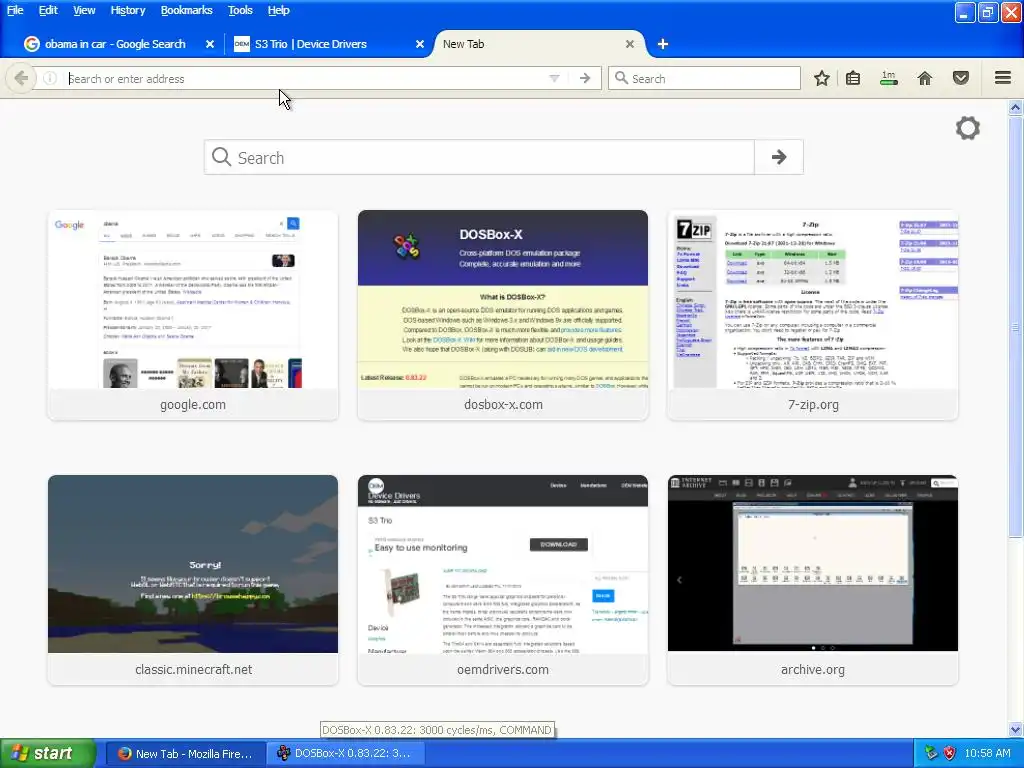Screen dimensions: 1024x768
Task: Click the Back navigation arrow button
Action: [20, 78]
